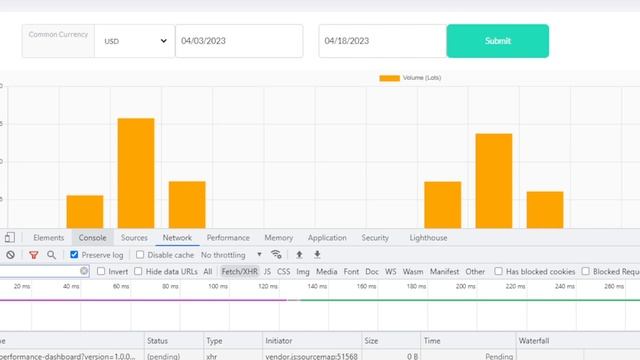The width and height of the screenshot is (640, 360).
Task: Open the Memory tab
Action: (278, 238)
